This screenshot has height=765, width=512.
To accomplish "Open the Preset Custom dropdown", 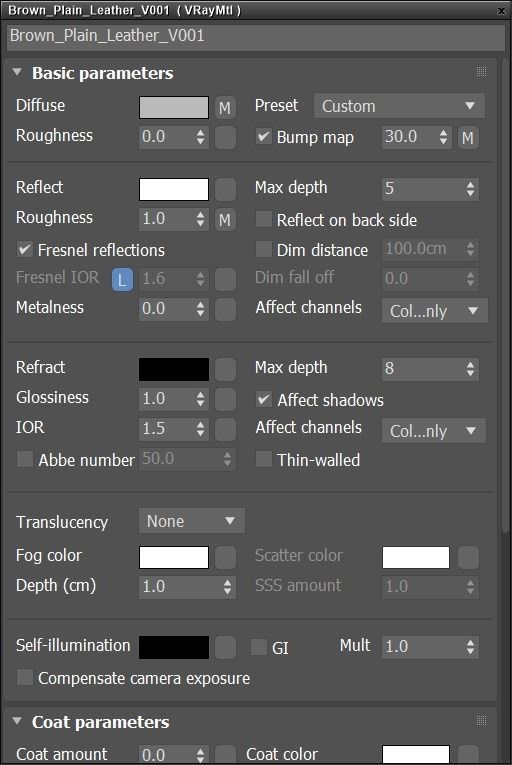I will click(399, 106).
